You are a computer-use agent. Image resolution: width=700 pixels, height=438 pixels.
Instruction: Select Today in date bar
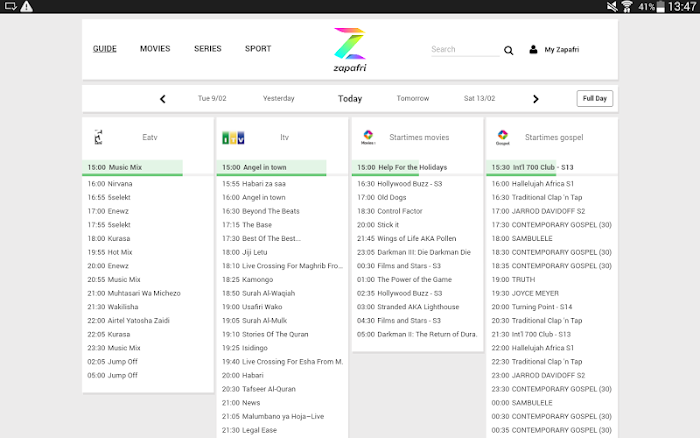click(x=350, y=98)
